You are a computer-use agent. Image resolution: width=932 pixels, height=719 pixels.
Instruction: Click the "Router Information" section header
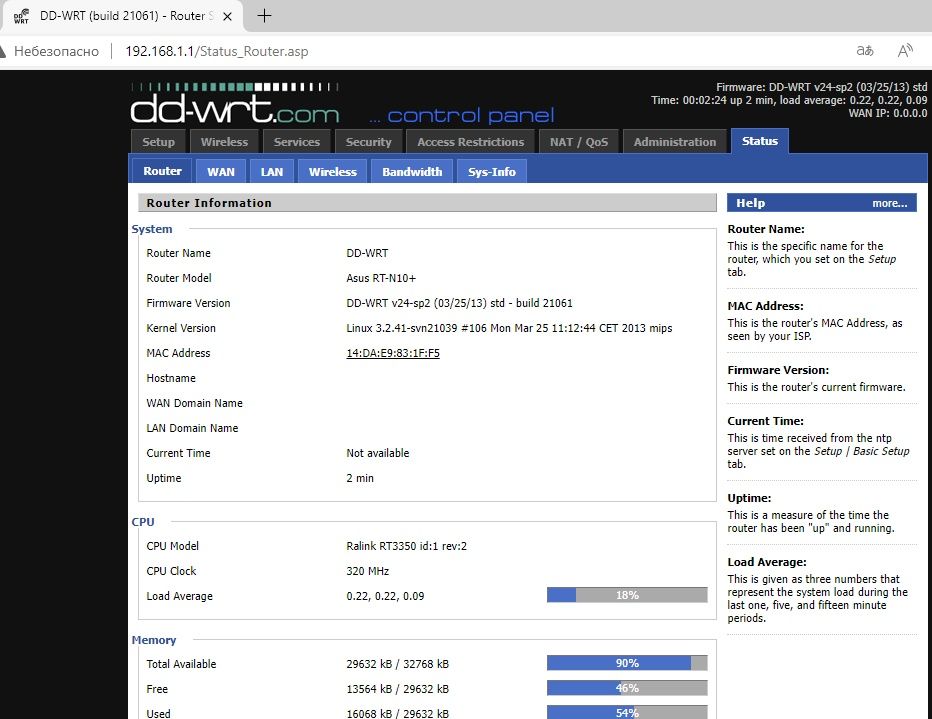[x=427, y=203]
